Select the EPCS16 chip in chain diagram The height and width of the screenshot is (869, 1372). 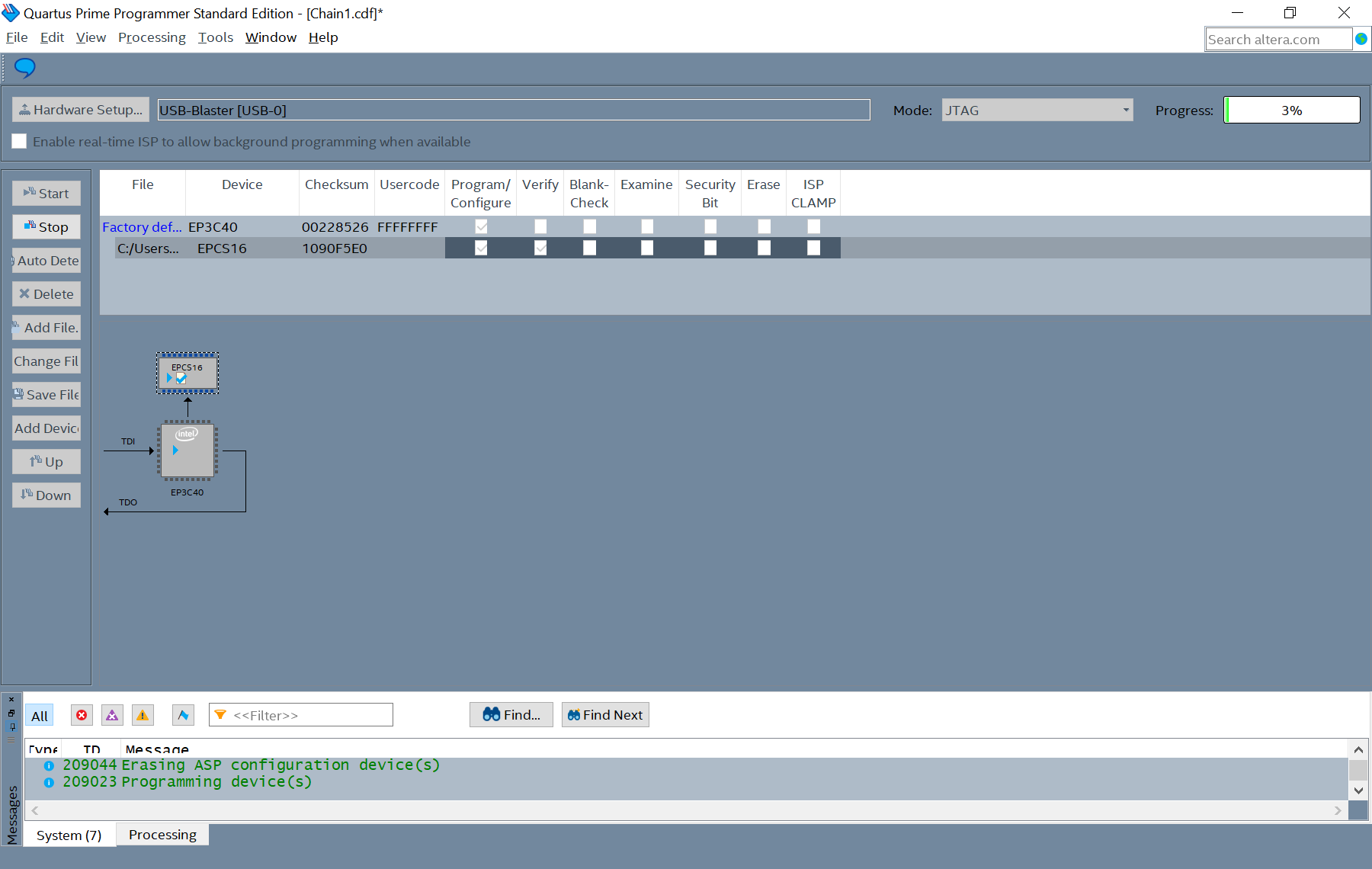pos(188,373)
